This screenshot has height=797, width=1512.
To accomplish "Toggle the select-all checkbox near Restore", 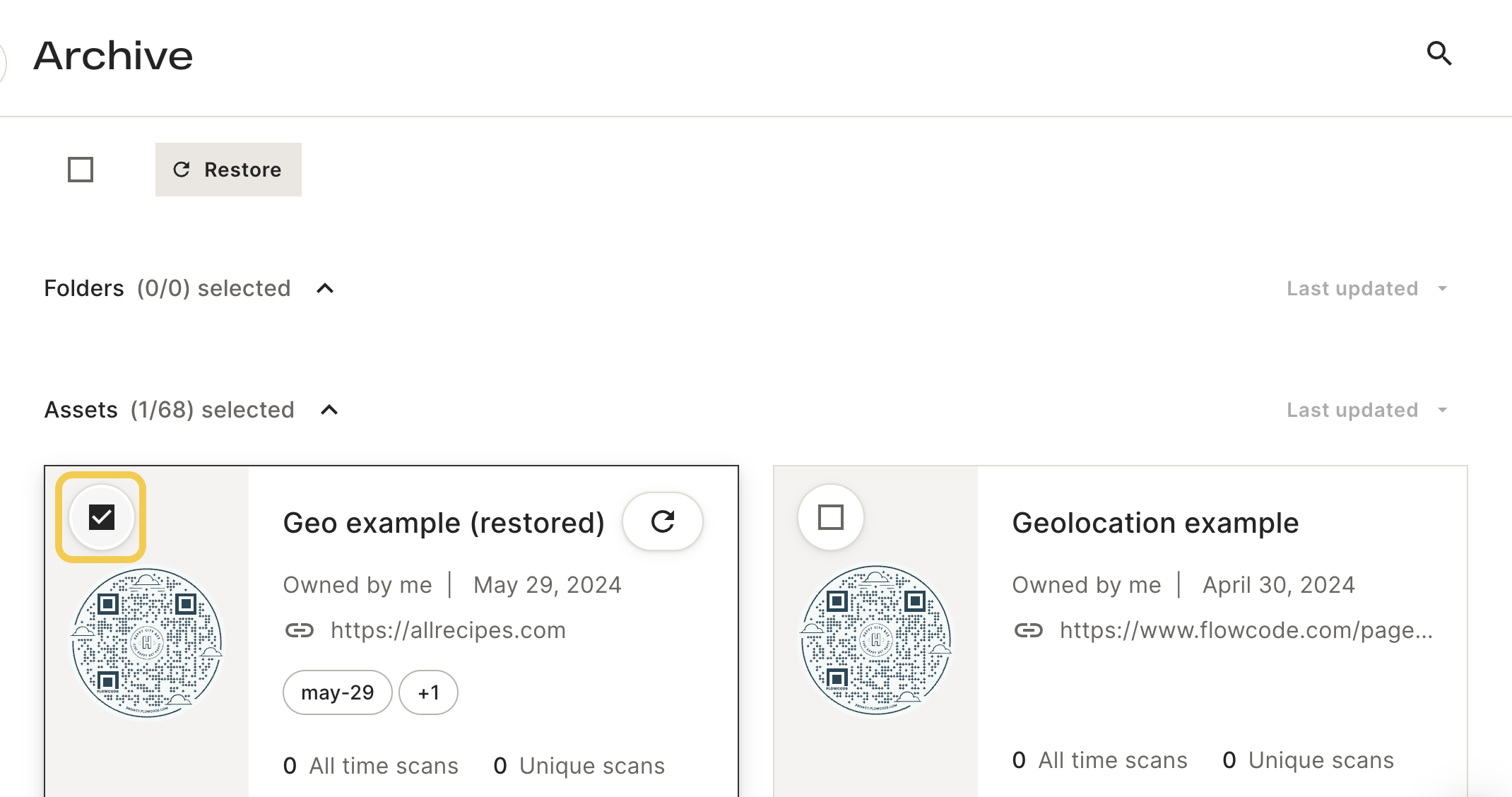I will pos(81,170).
